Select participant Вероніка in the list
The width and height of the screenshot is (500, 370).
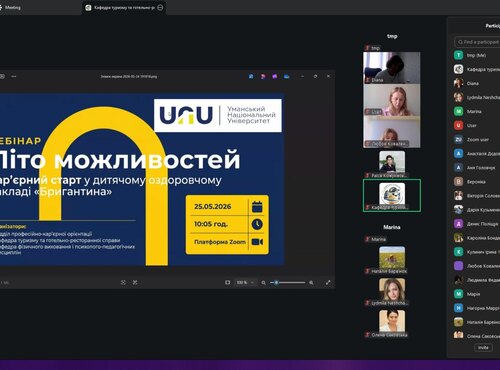477,182
